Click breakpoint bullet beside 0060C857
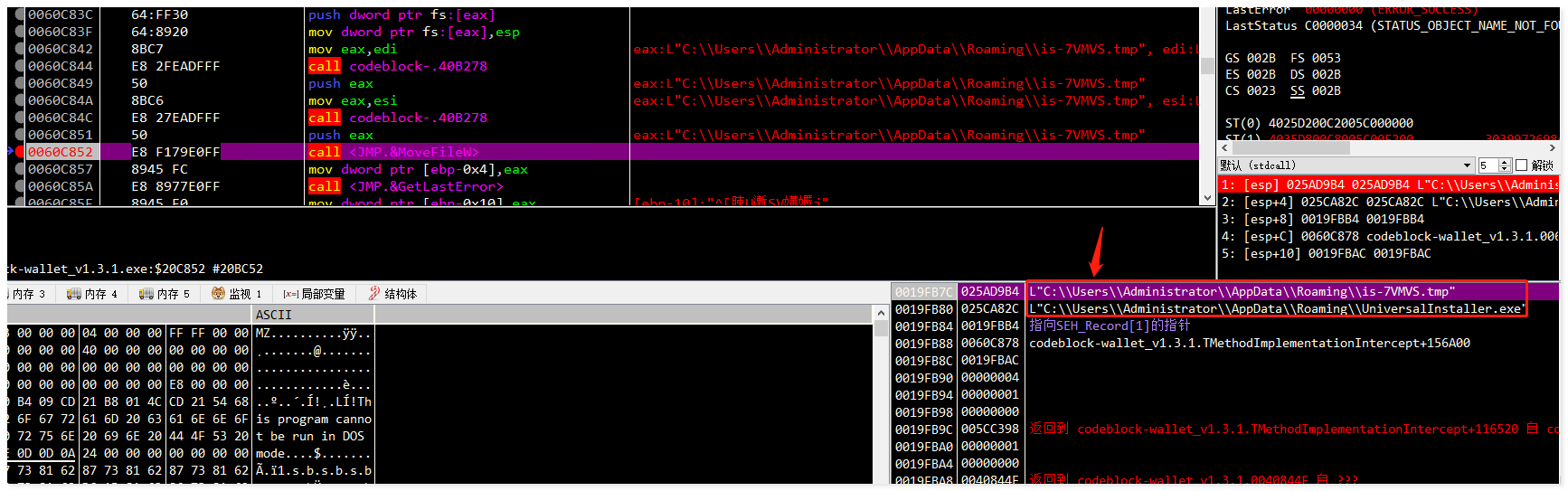The image size is (1568, 491). [x=20, y=169]
